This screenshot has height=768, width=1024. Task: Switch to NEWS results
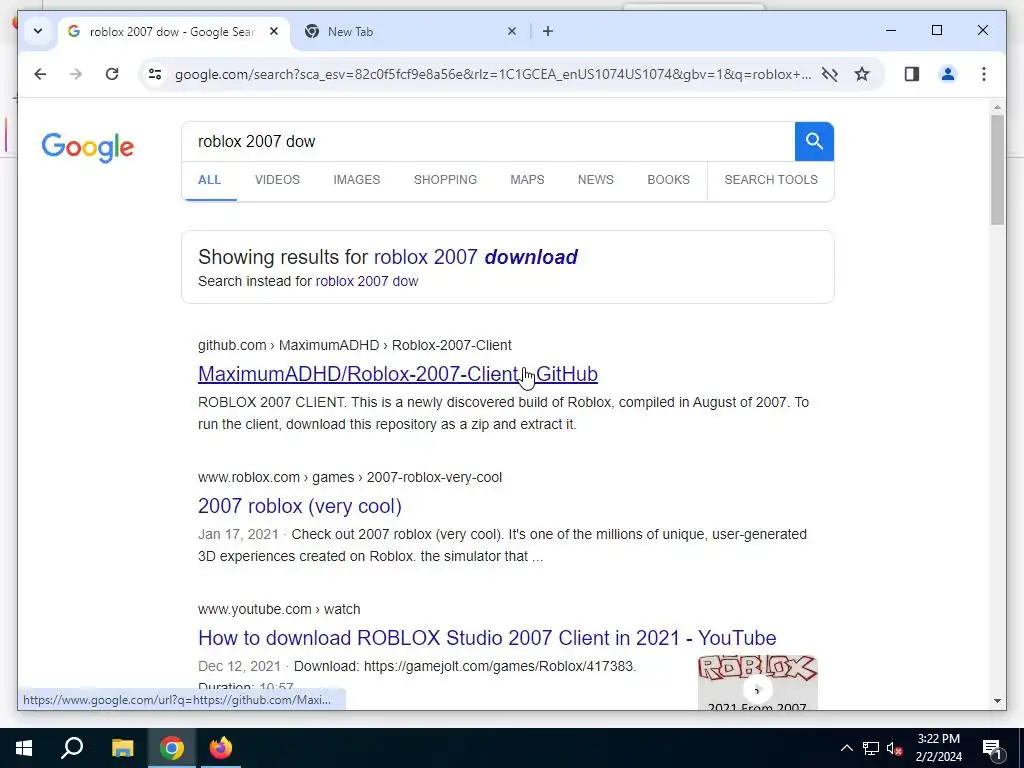596,180
